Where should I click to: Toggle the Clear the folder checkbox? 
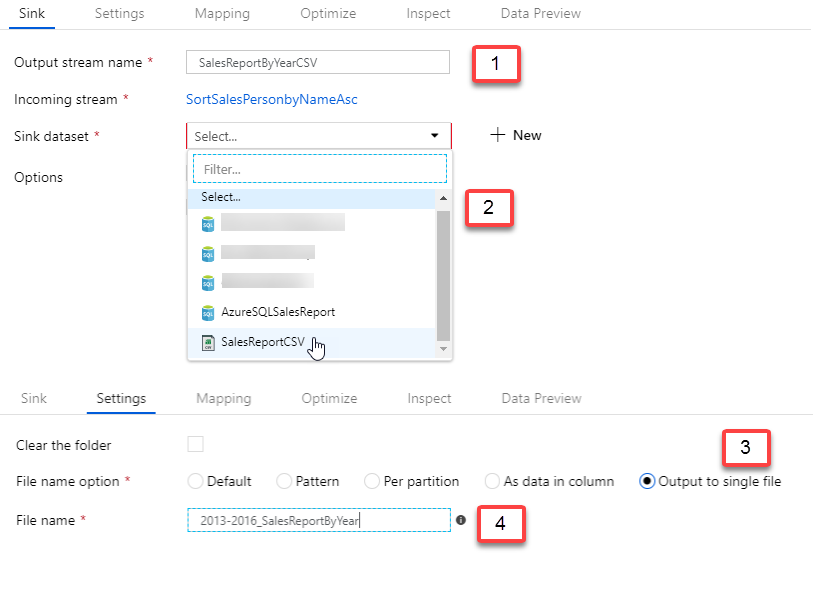click(195, 444)
